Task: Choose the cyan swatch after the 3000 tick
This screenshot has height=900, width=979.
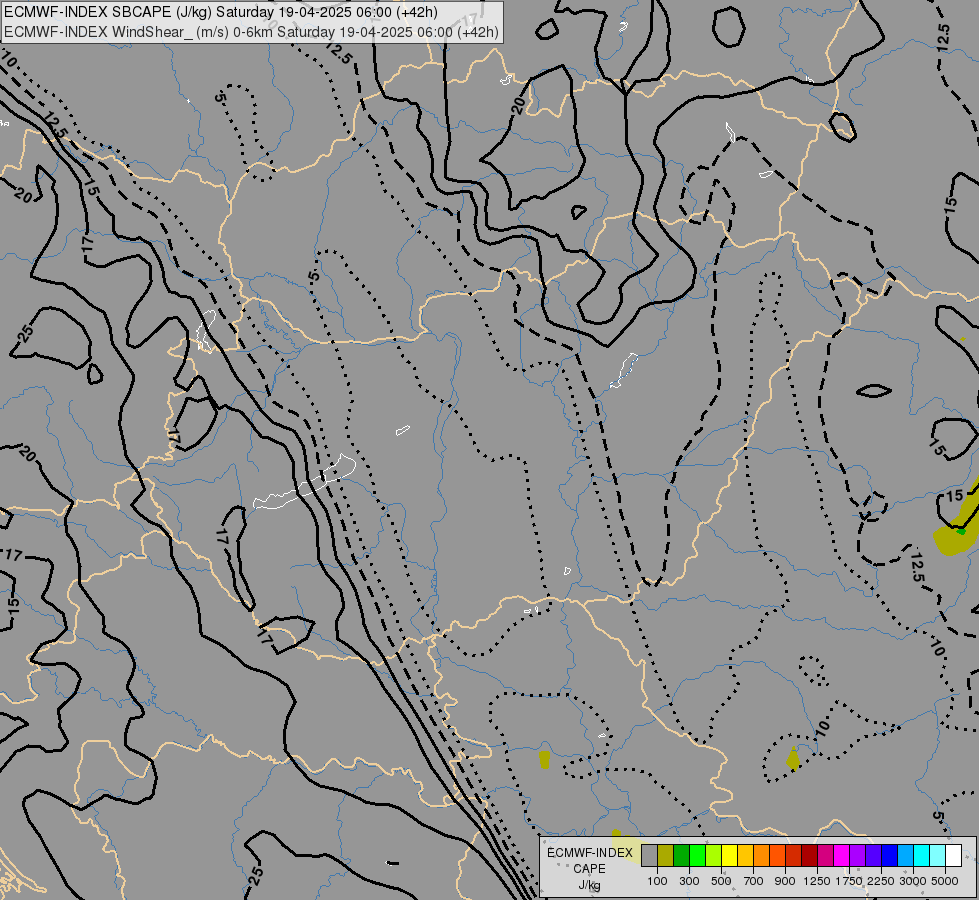Action: point(922,856)
